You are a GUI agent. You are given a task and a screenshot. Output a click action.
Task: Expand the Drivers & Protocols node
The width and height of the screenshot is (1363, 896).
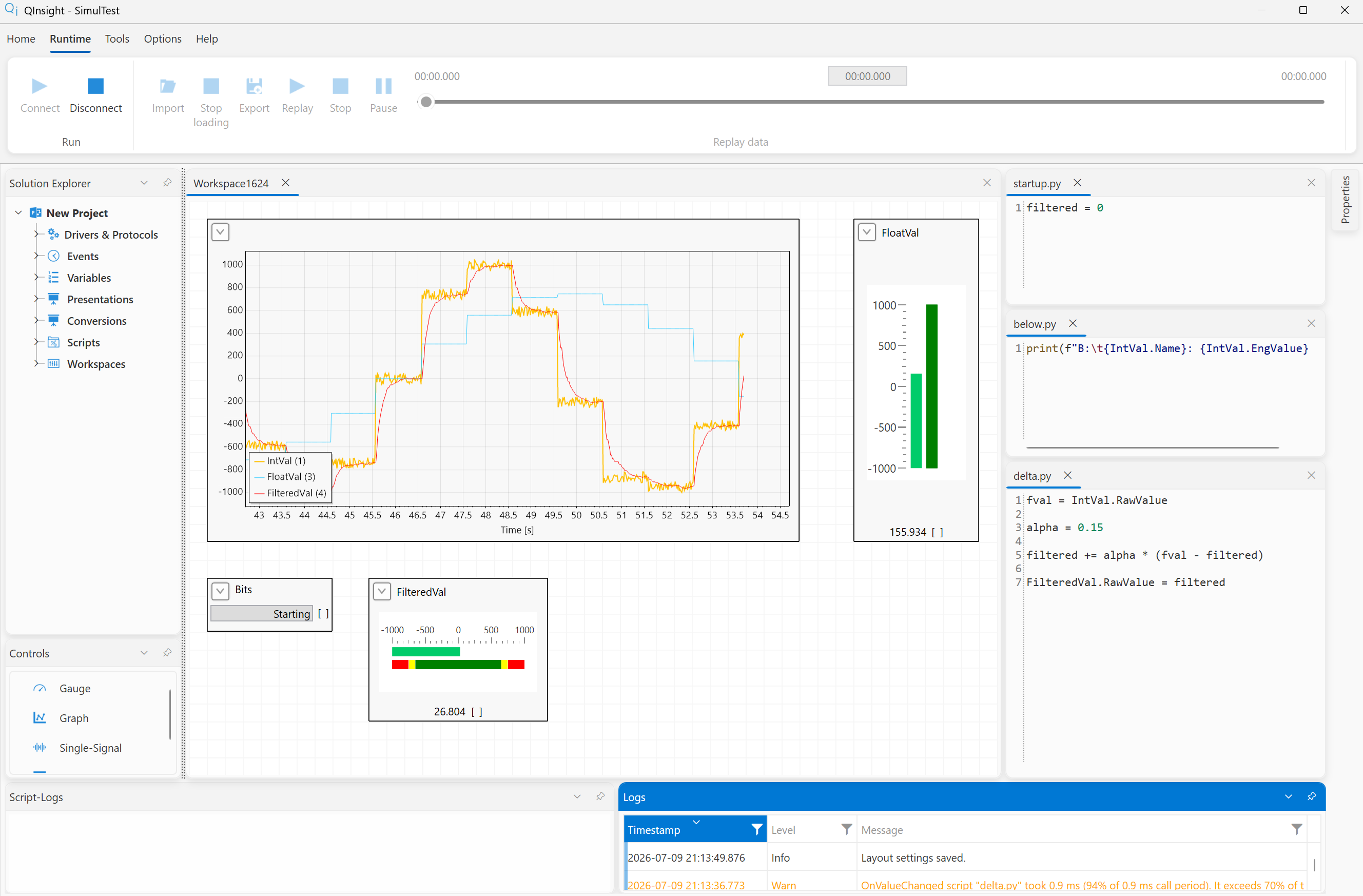(x=36, y=234)
